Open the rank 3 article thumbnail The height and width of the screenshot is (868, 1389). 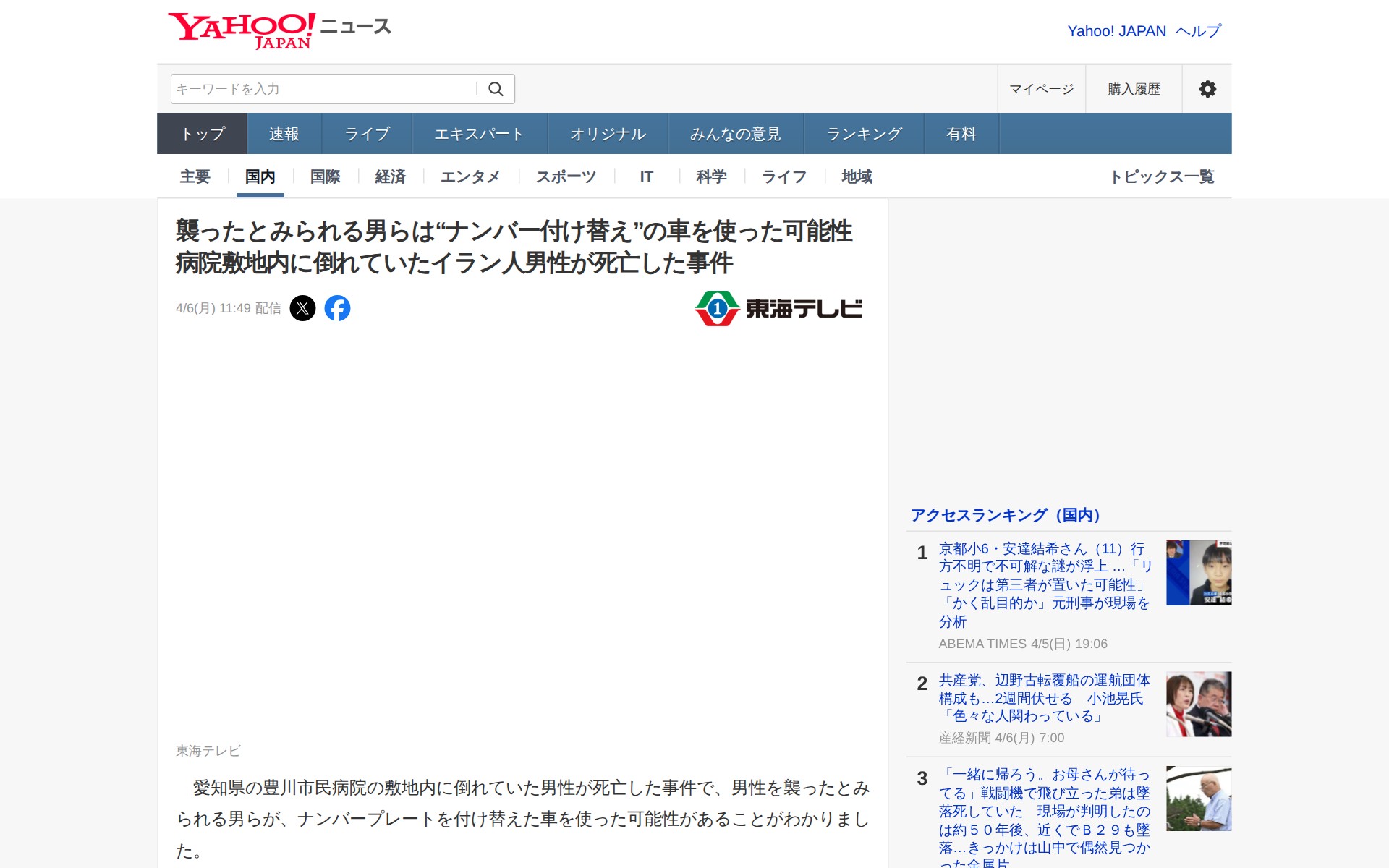[x=1198, y=799]
